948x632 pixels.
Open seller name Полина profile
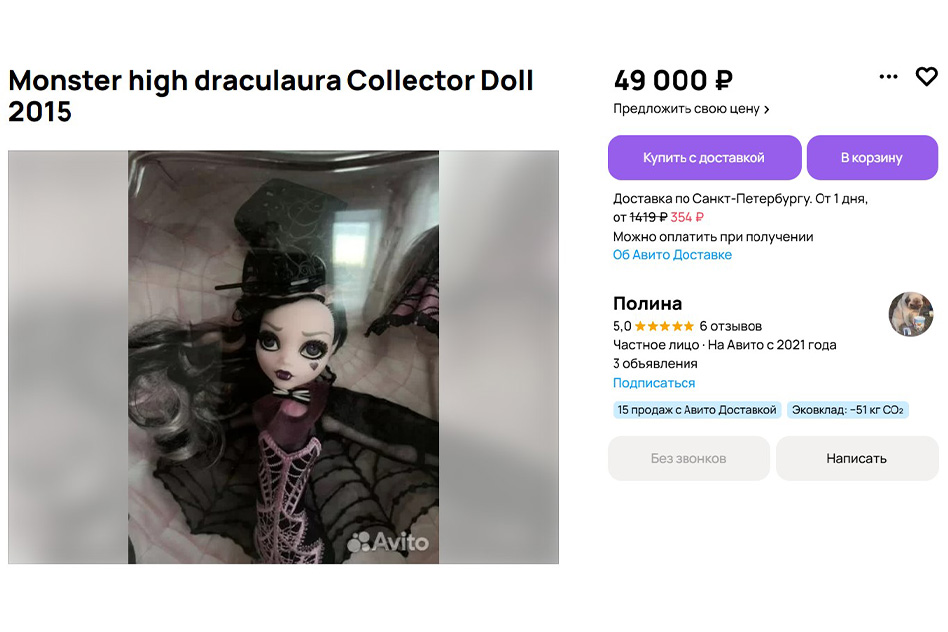[x=647, y=303]
